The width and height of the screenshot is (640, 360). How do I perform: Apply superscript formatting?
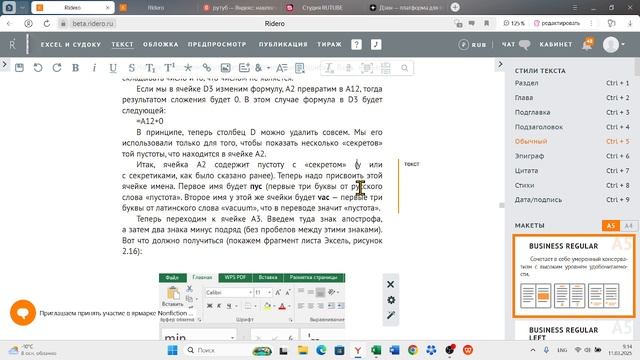[x=169, y=68]
